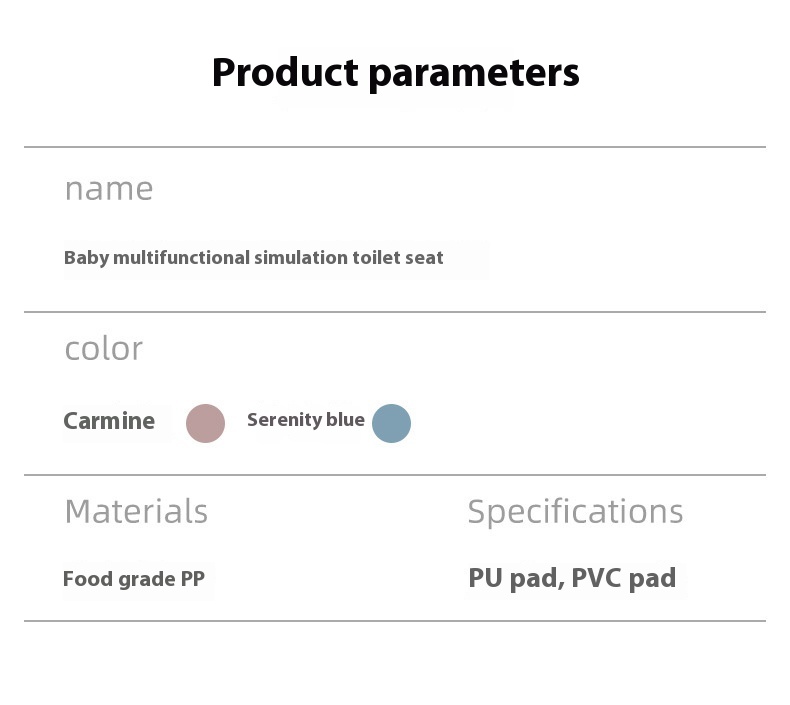Click the divider between name and color
This screenshot has height=705, width=790.
click(x=395, y=312)
